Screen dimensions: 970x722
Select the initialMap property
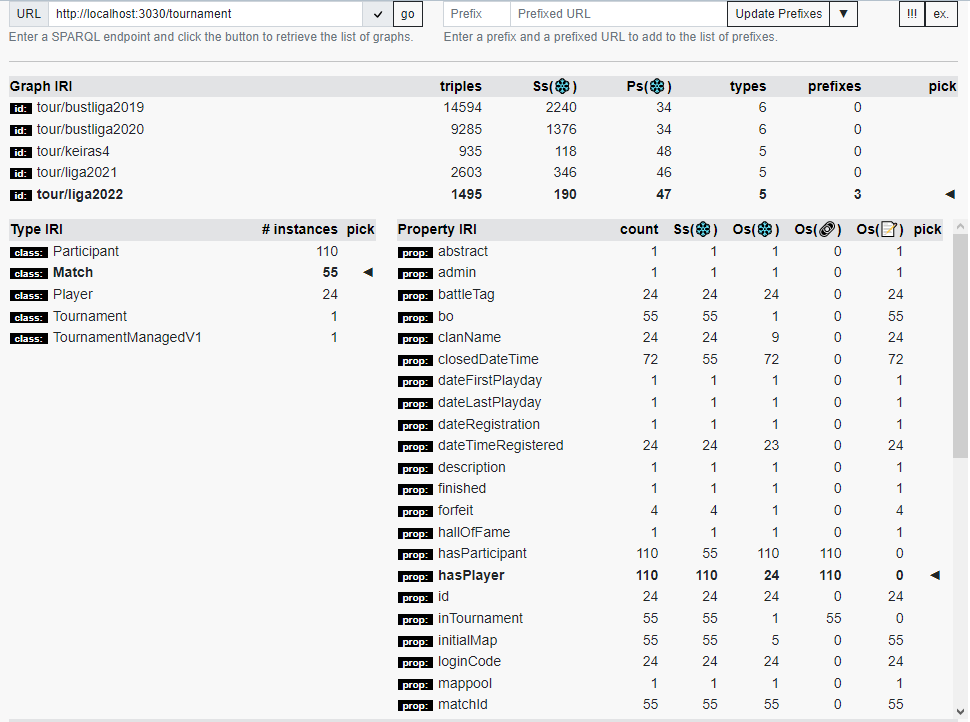[468, 640]
